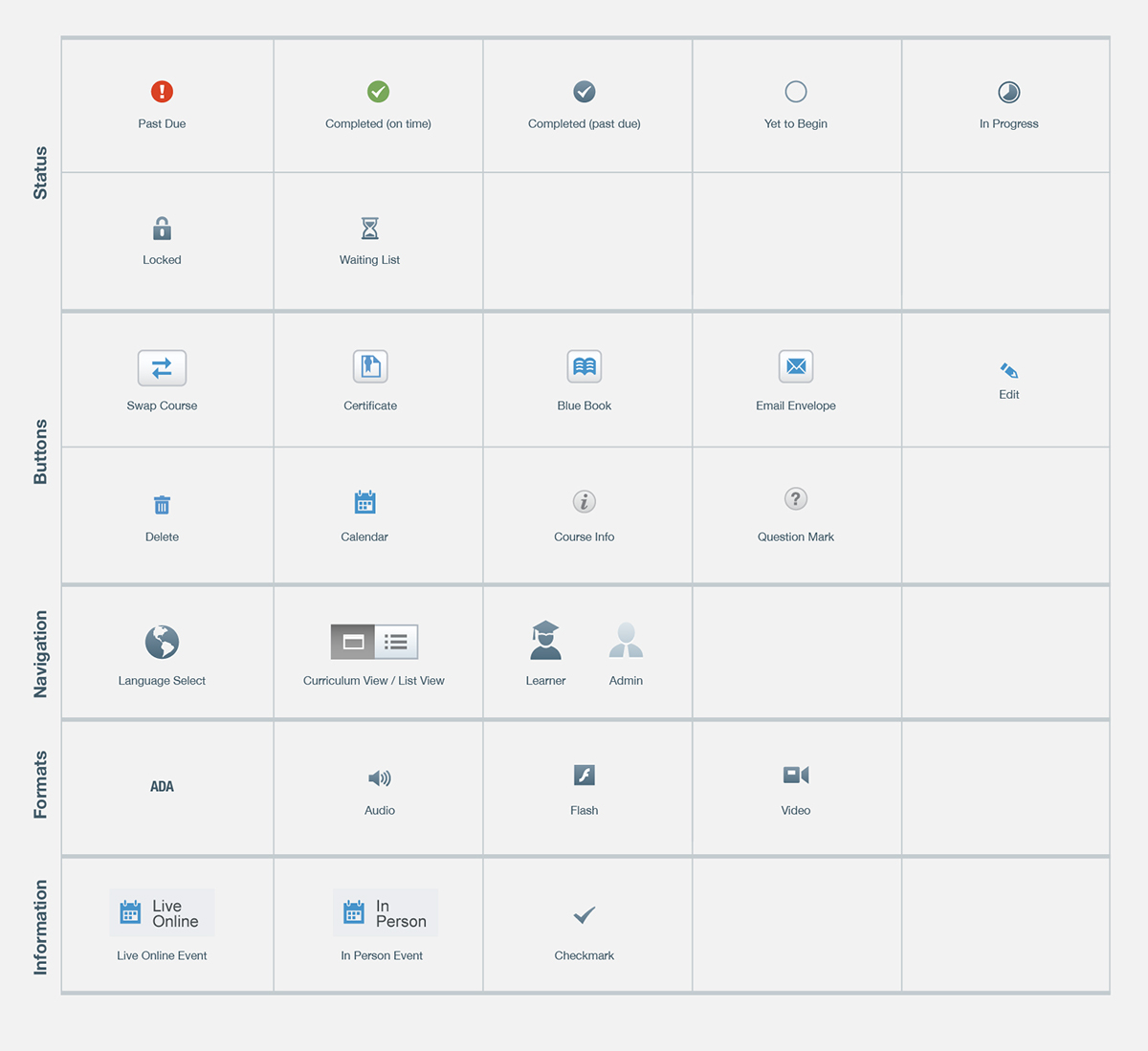Click the 'Course Info' caption text

pos(584,536)
